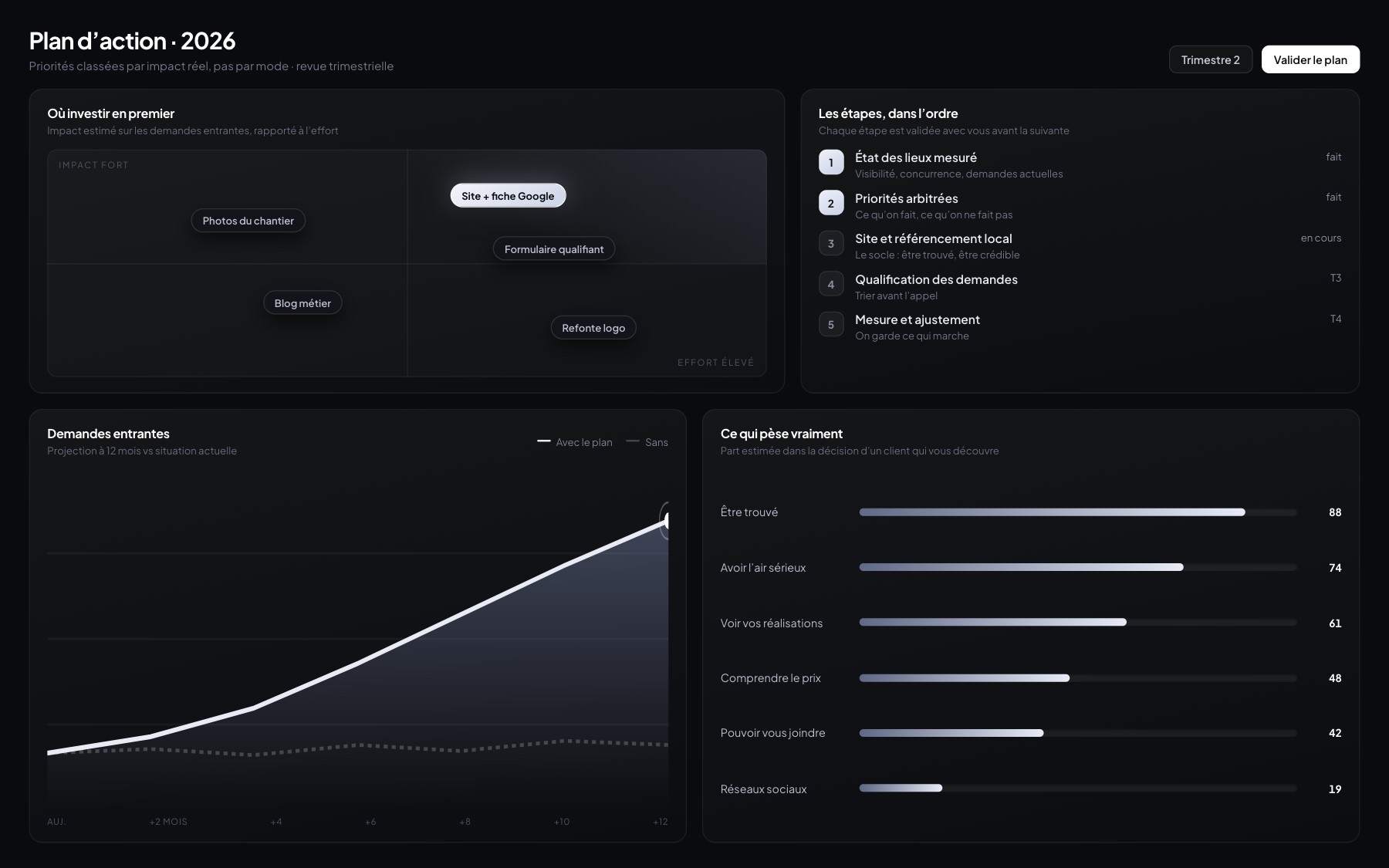1389x868 pixels.
Task: Open step État des lieux mesuré
Action: coord(1080,165)
